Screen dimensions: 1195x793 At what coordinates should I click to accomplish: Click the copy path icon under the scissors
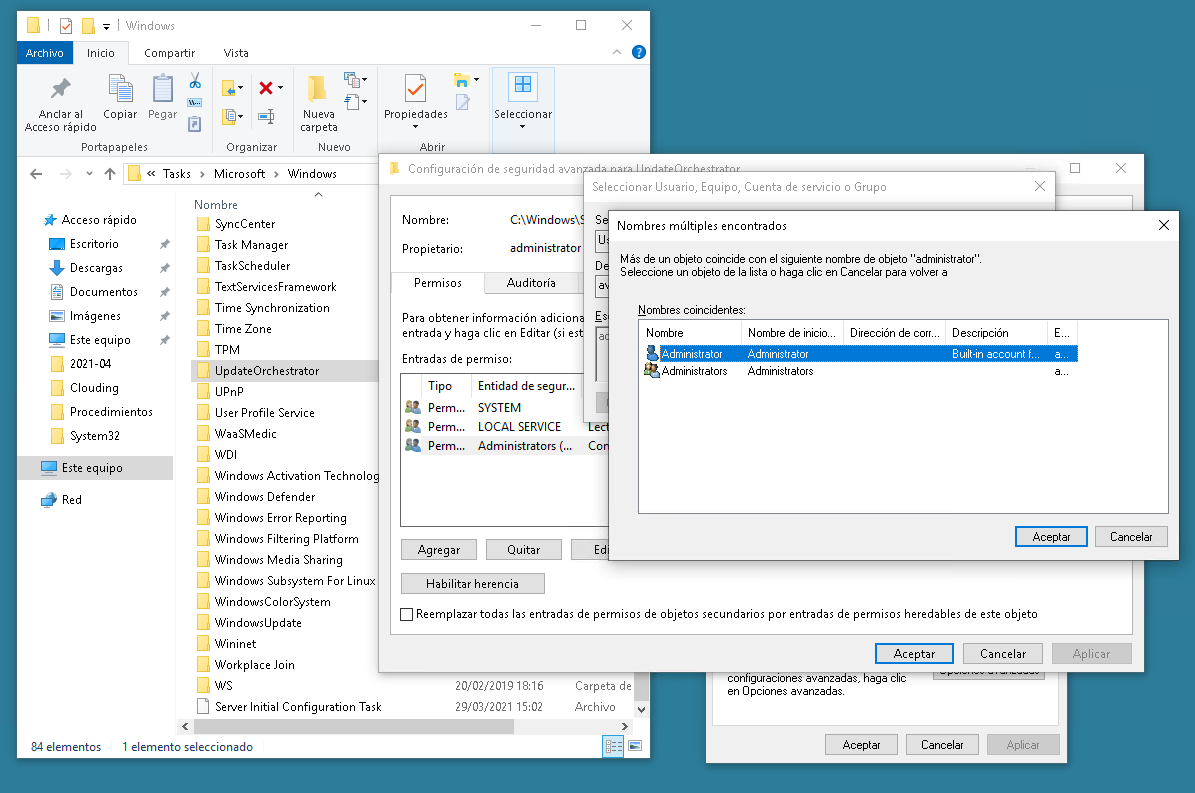click(195, 102)
